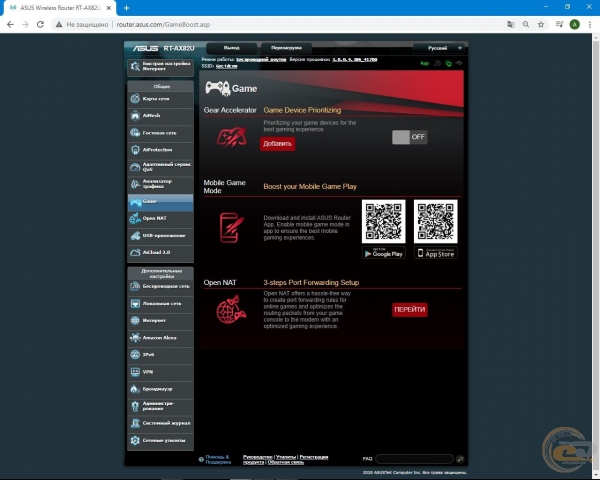Click the browser Back arrow
Viewport: 600px width, 480px height.
pyautogui.click(x=10, y=24)
